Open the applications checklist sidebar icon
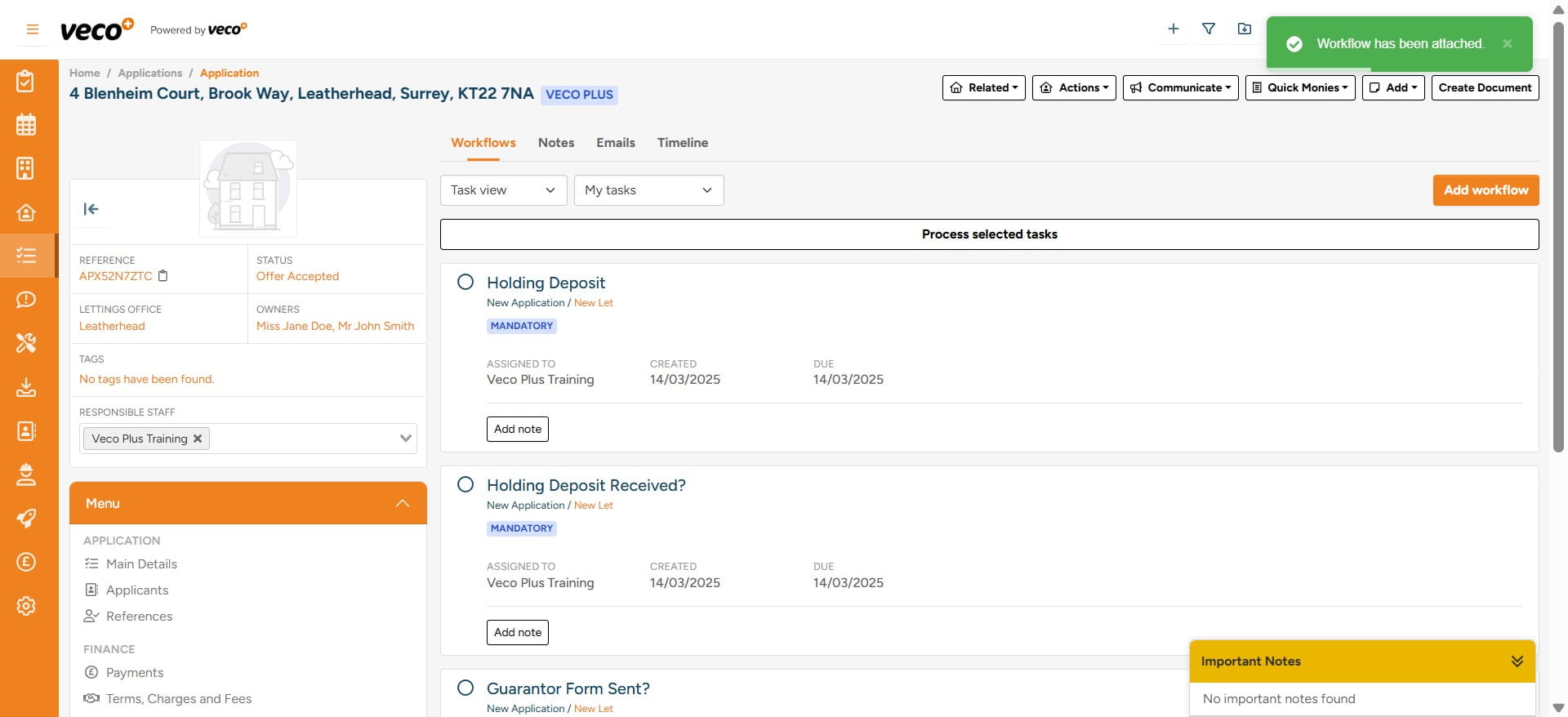The width and height of the screenshot is (1568, 717). tap(26, 256)
